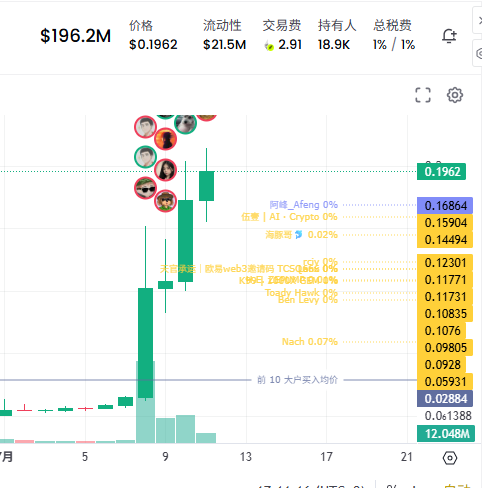This screenshot has width=482, height=488.
Task: Click the largest volume bar
Action: [145, 402]
